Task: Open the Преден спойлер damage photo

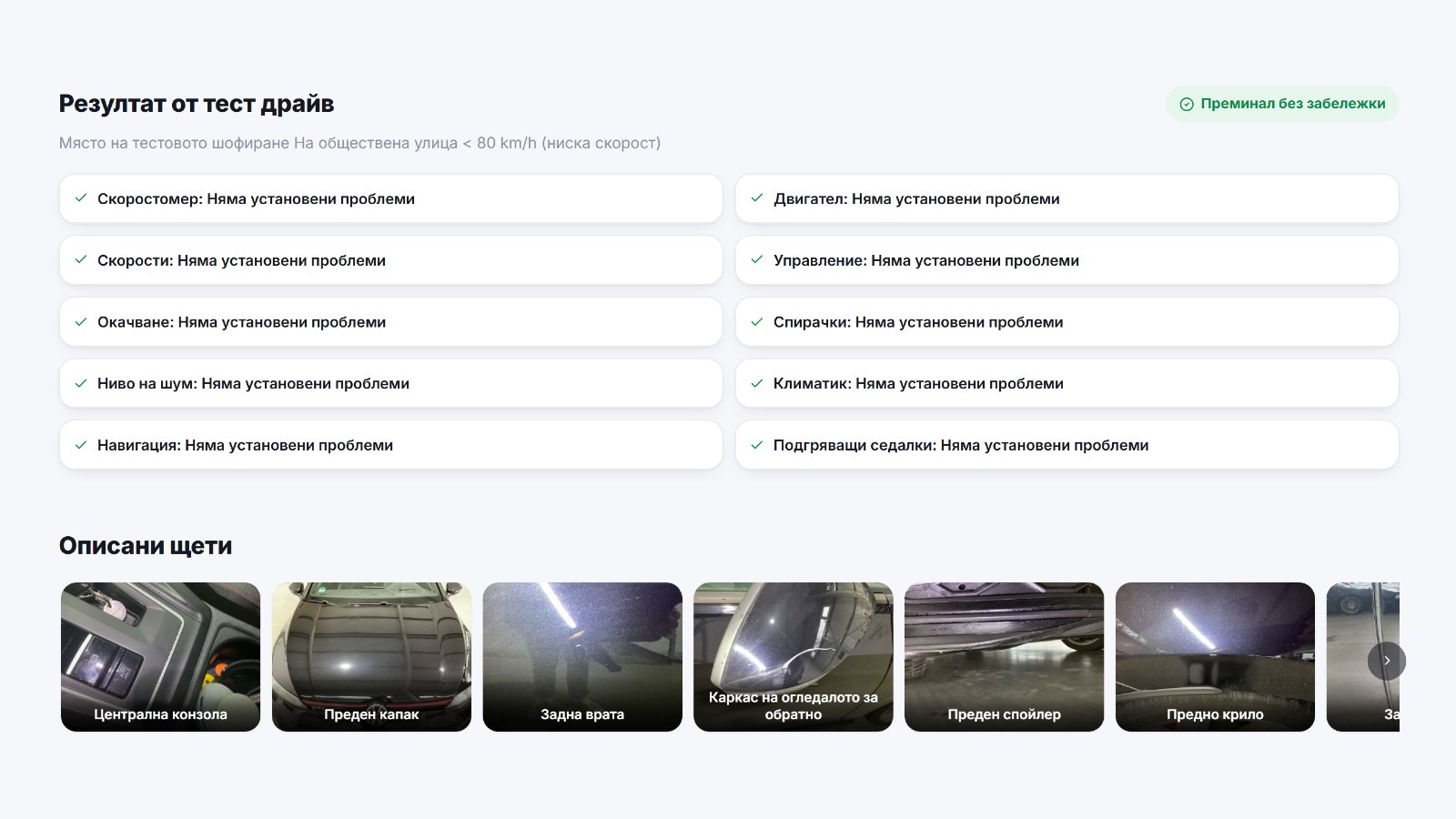Action: 1004,657
